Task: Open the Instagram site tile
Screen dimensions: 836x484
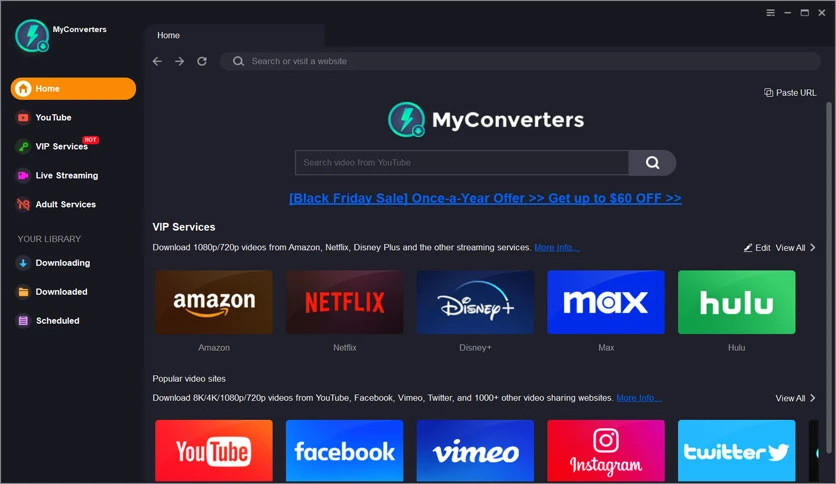Action: tap(606, 451)
